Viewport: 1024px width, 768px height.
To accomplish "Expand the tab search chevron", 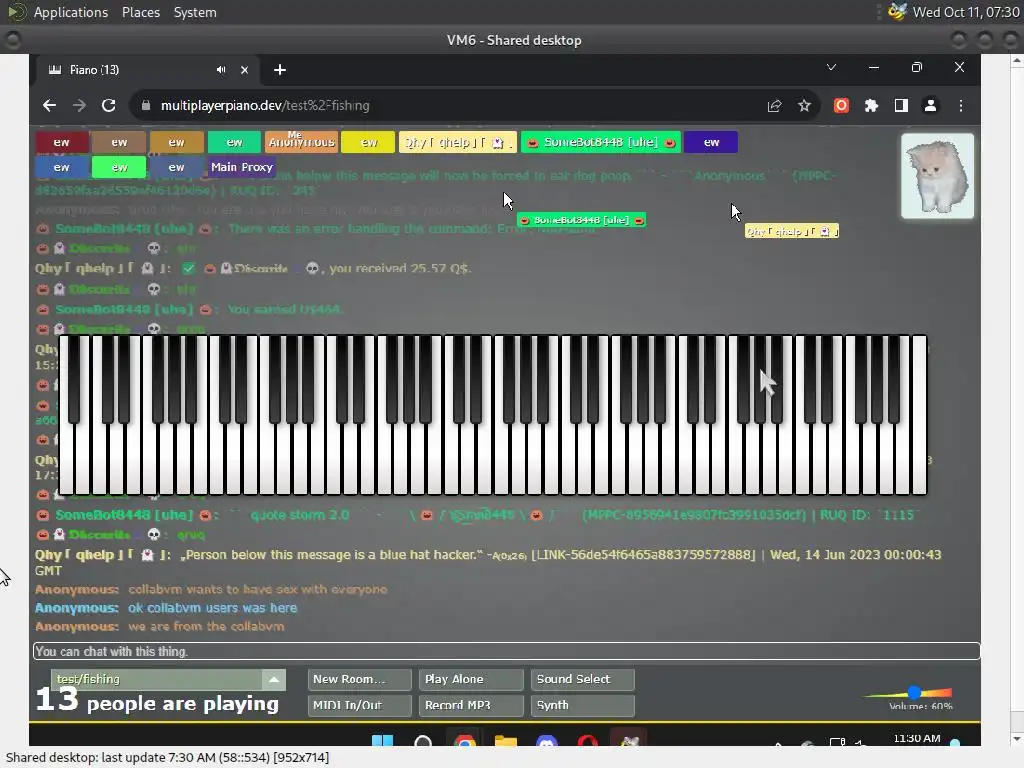I will [x=831, y=67].
